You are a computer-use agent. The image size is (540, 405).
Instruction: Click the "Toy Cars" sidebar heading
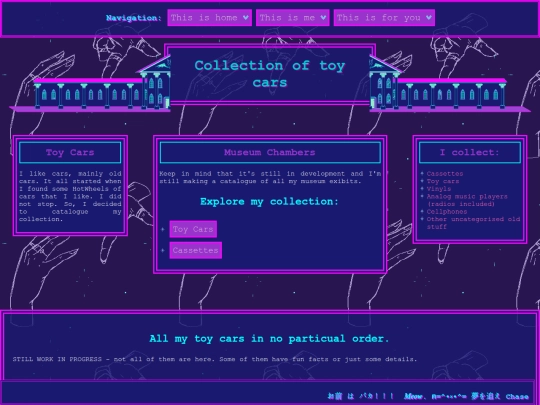[x=70, y=152]
